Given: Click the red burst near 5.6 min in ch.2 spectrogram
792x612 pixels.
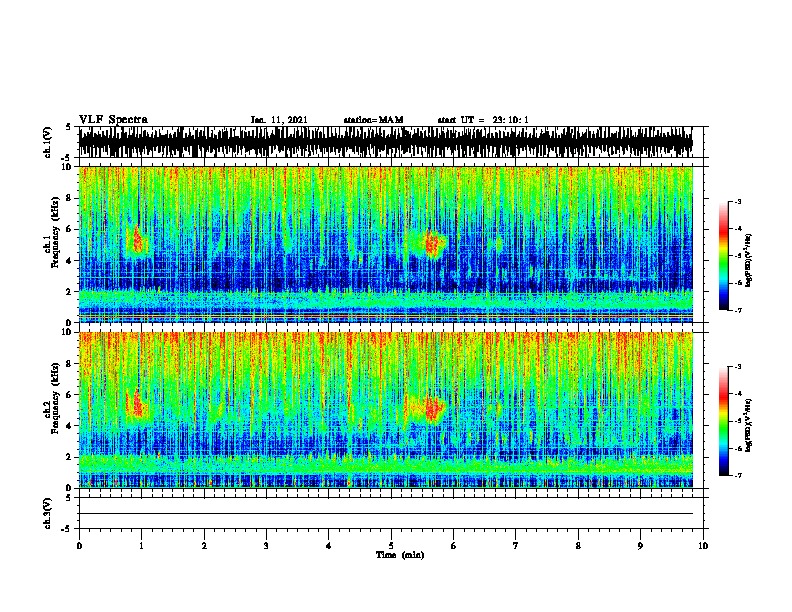Looking at the screenshot, I should pyautogui.click(x=432, y=409).
